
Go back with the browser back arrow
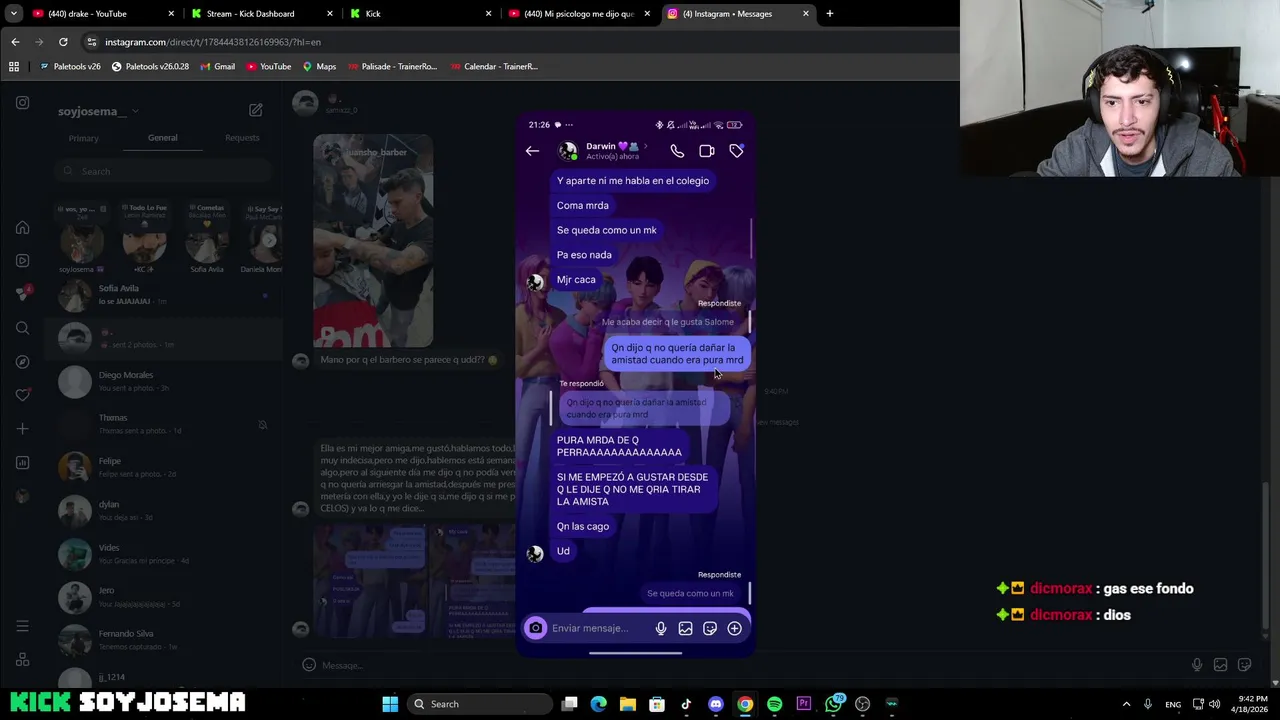click(x=15, y=42)
